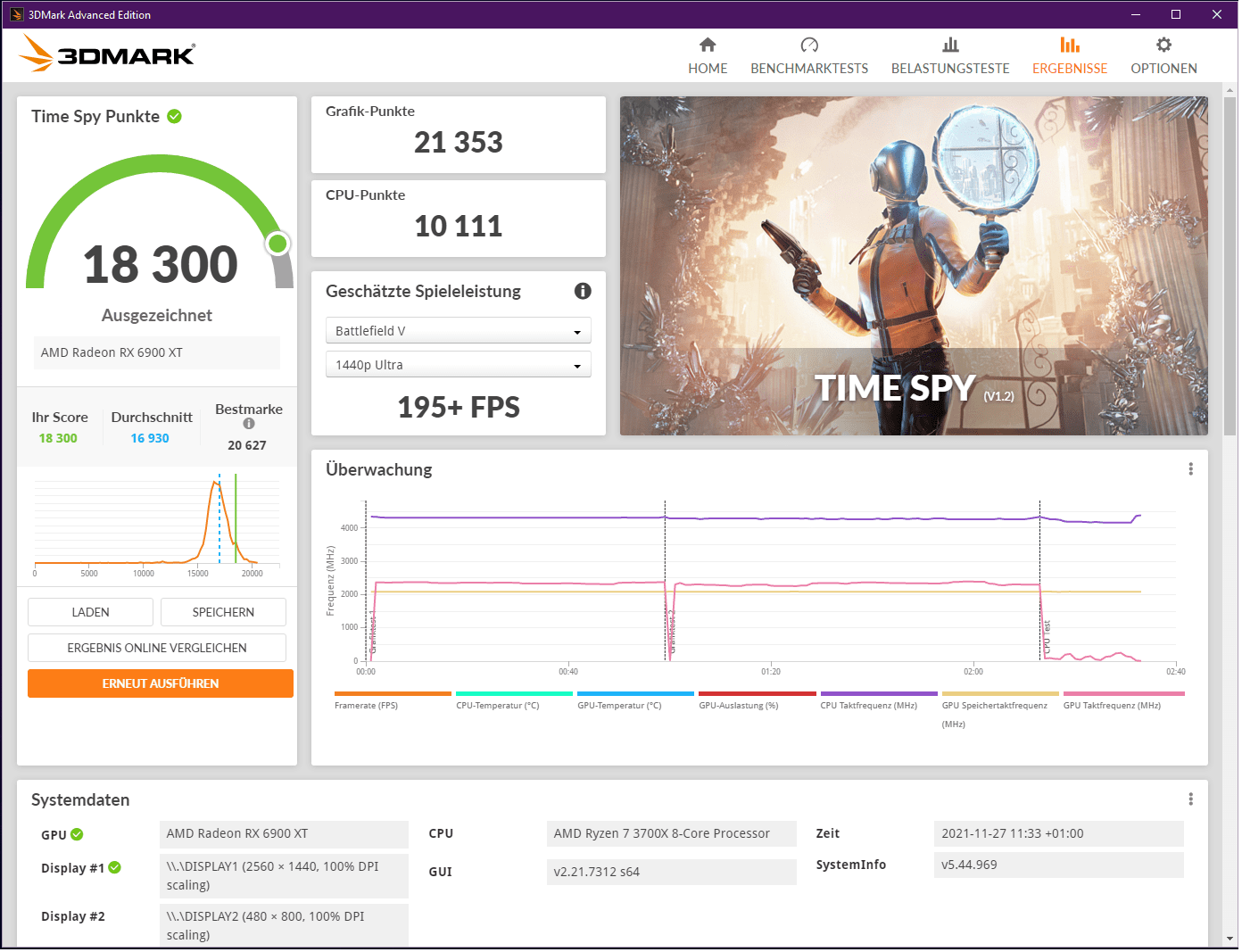1242x952 pixels.
Task: Click the Benchmarktests gauge icon
Action: [x=809, y=45]
